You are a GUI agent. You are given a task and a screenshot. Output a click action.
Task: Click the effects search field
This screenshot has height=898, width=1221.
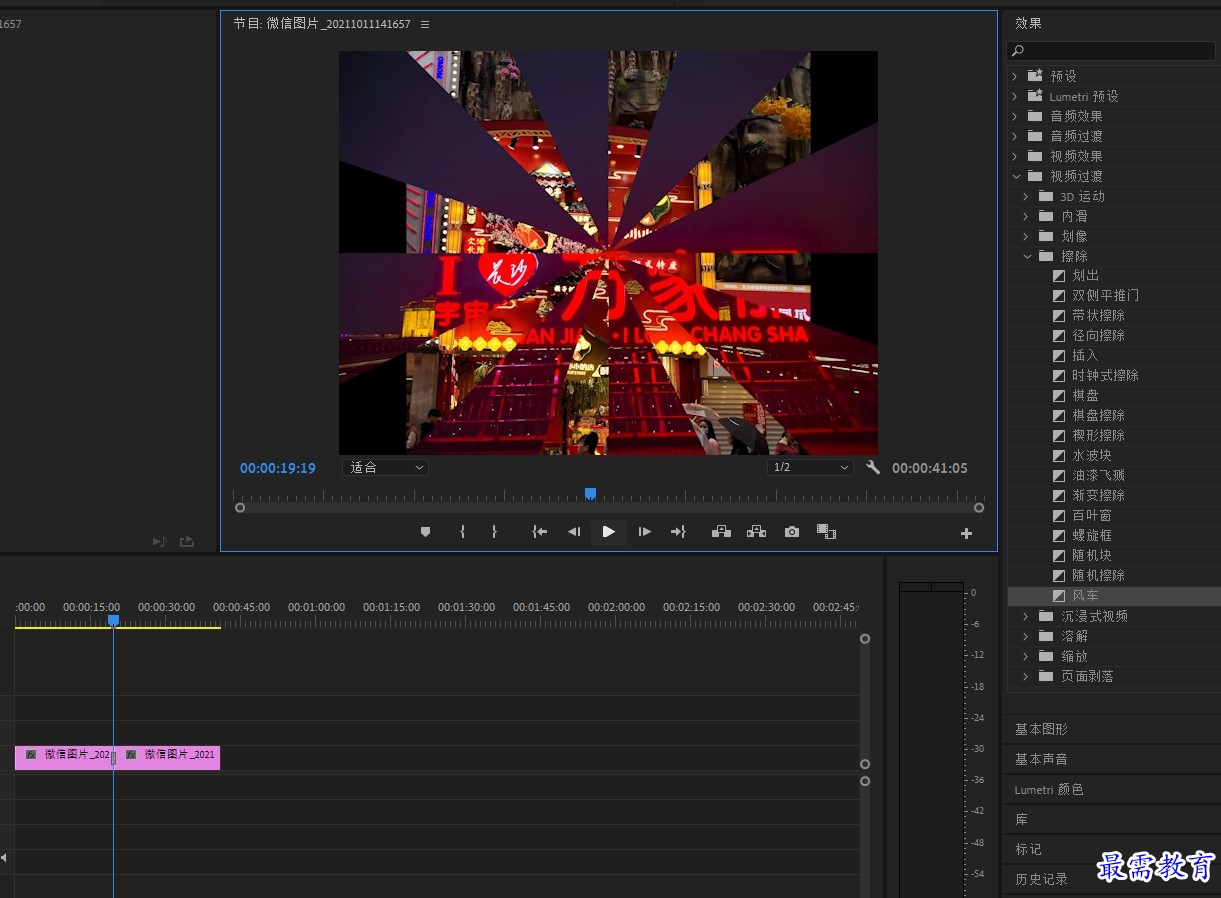pyautogui.click(x=1111, y=50)
